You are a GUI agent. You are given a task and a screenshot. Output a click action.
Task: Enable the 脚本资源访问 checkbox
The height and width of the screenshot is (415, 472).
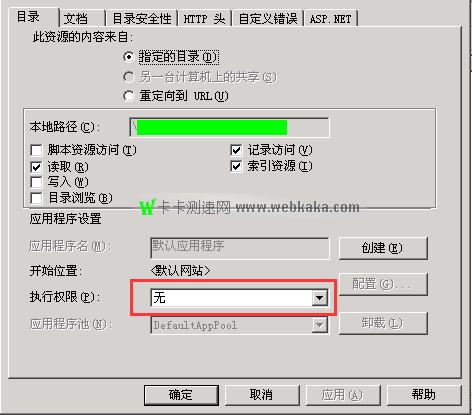(x=36, y=150)
